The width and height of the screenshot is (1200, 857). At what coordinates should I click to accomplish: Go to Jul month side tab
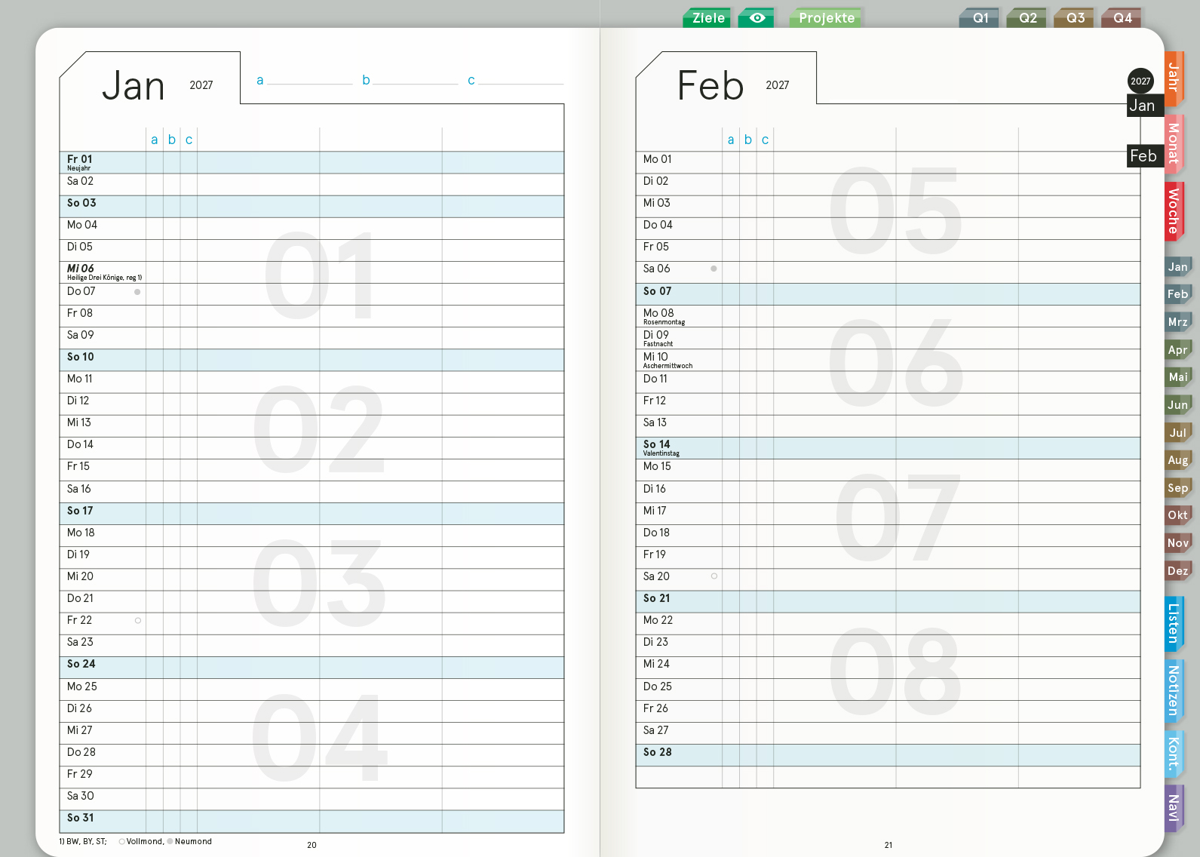tap(1178, 433)
